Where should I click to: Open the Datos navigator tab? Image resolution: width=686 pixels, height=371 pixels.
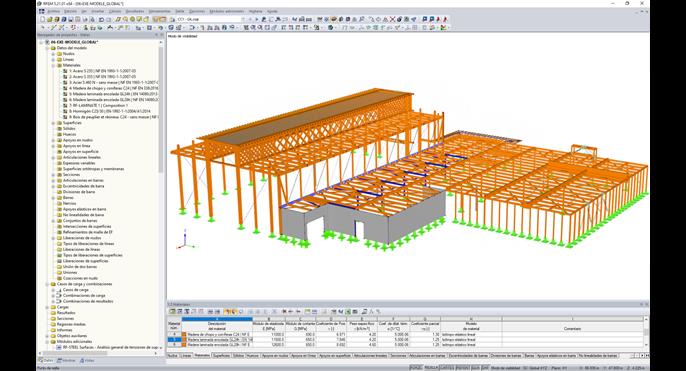pos(46,361)
